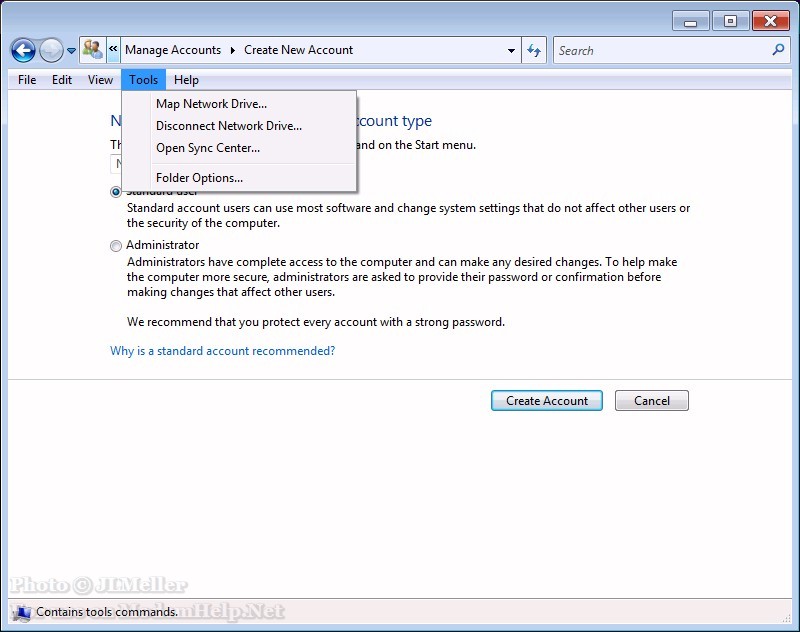Click the User Accounts icon in address bar

pos(93,50)
